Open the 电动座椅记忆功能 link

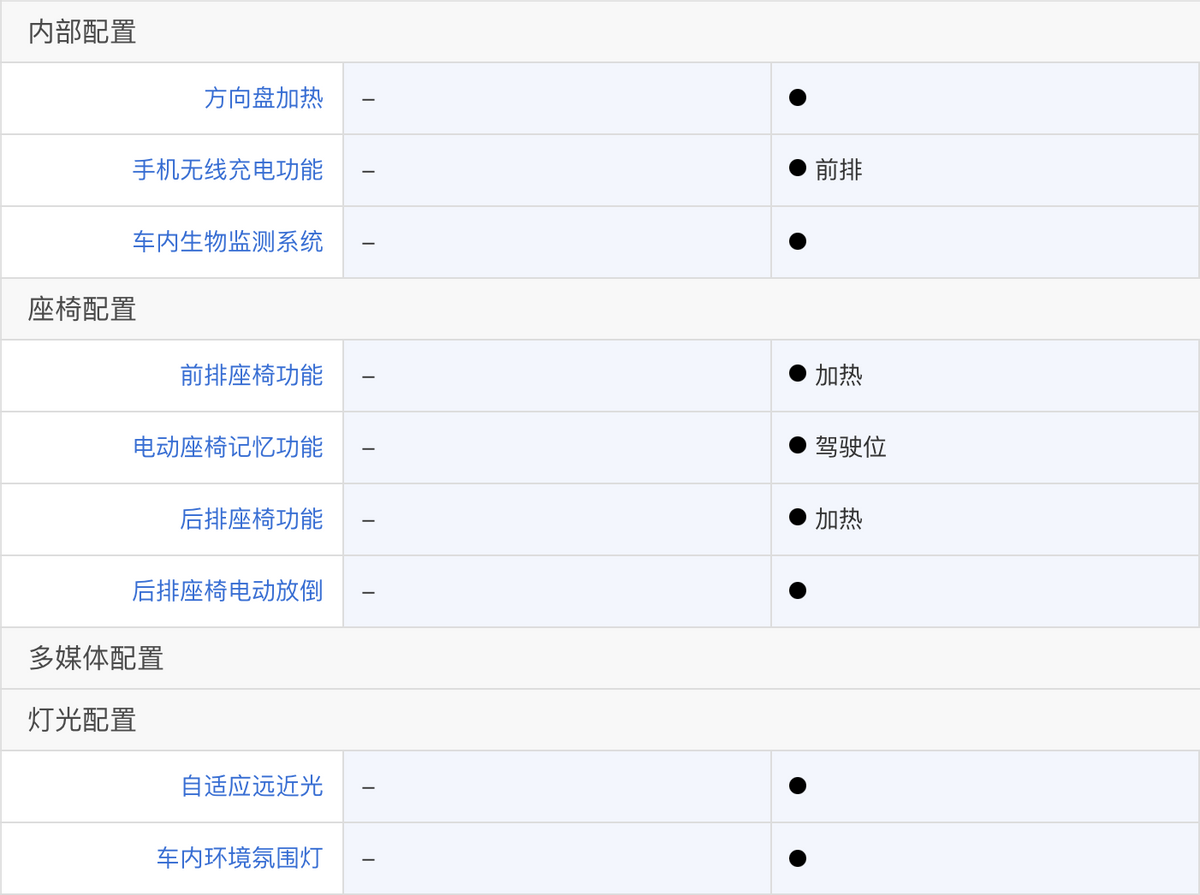click(x=228, y=448)
